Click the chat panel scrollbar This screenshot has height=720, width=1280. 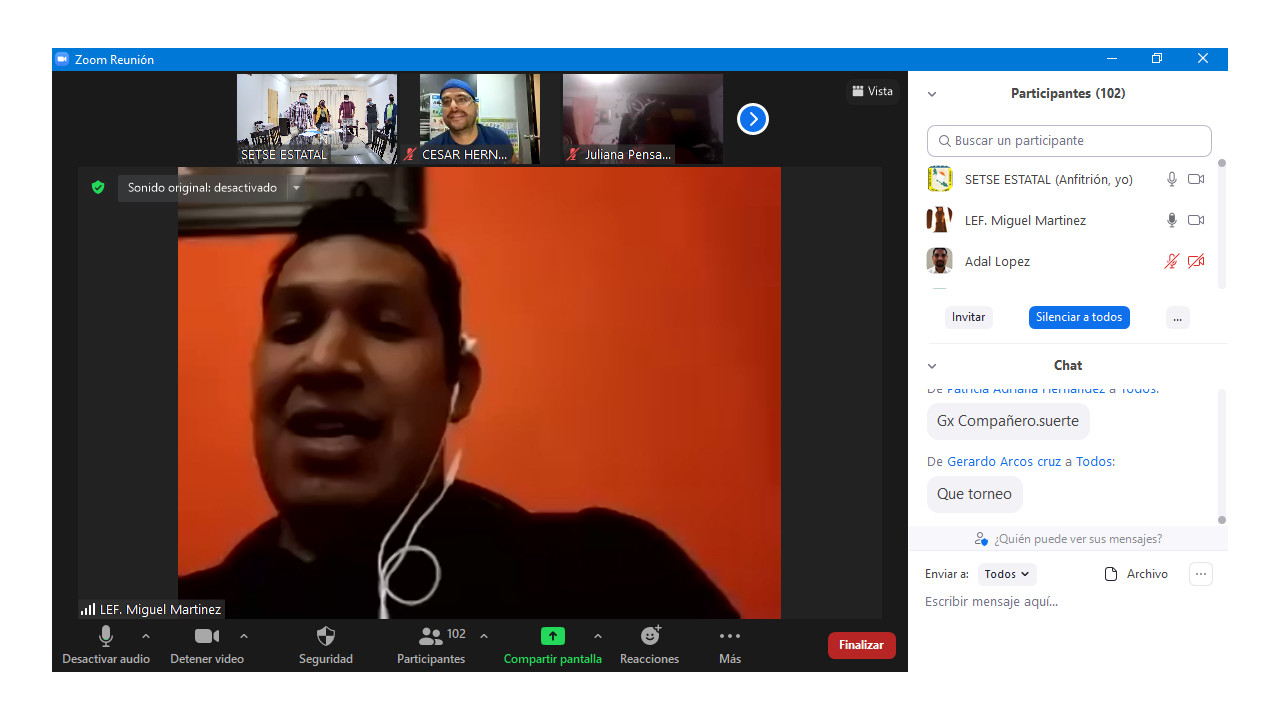pos(1222,455)
